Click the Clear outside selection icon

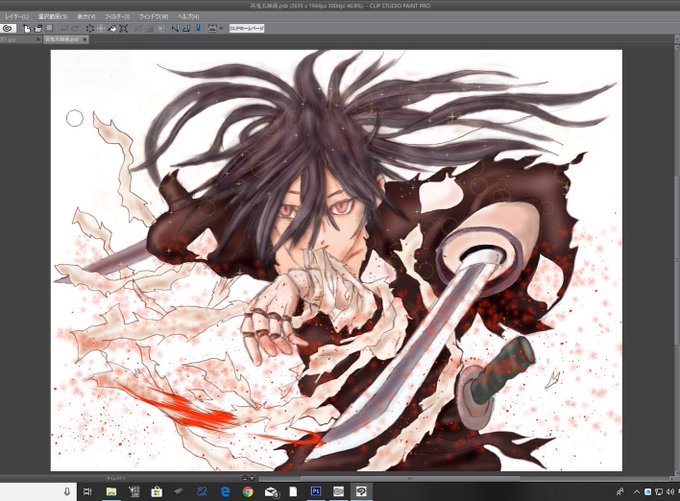tap(101, 29)
